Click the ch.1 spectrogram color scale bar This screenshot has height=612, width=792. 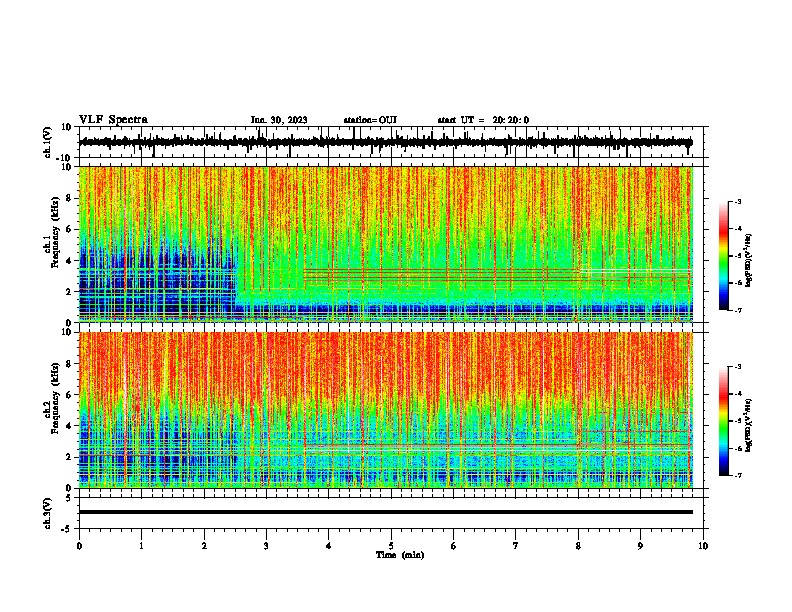point(724,256)
